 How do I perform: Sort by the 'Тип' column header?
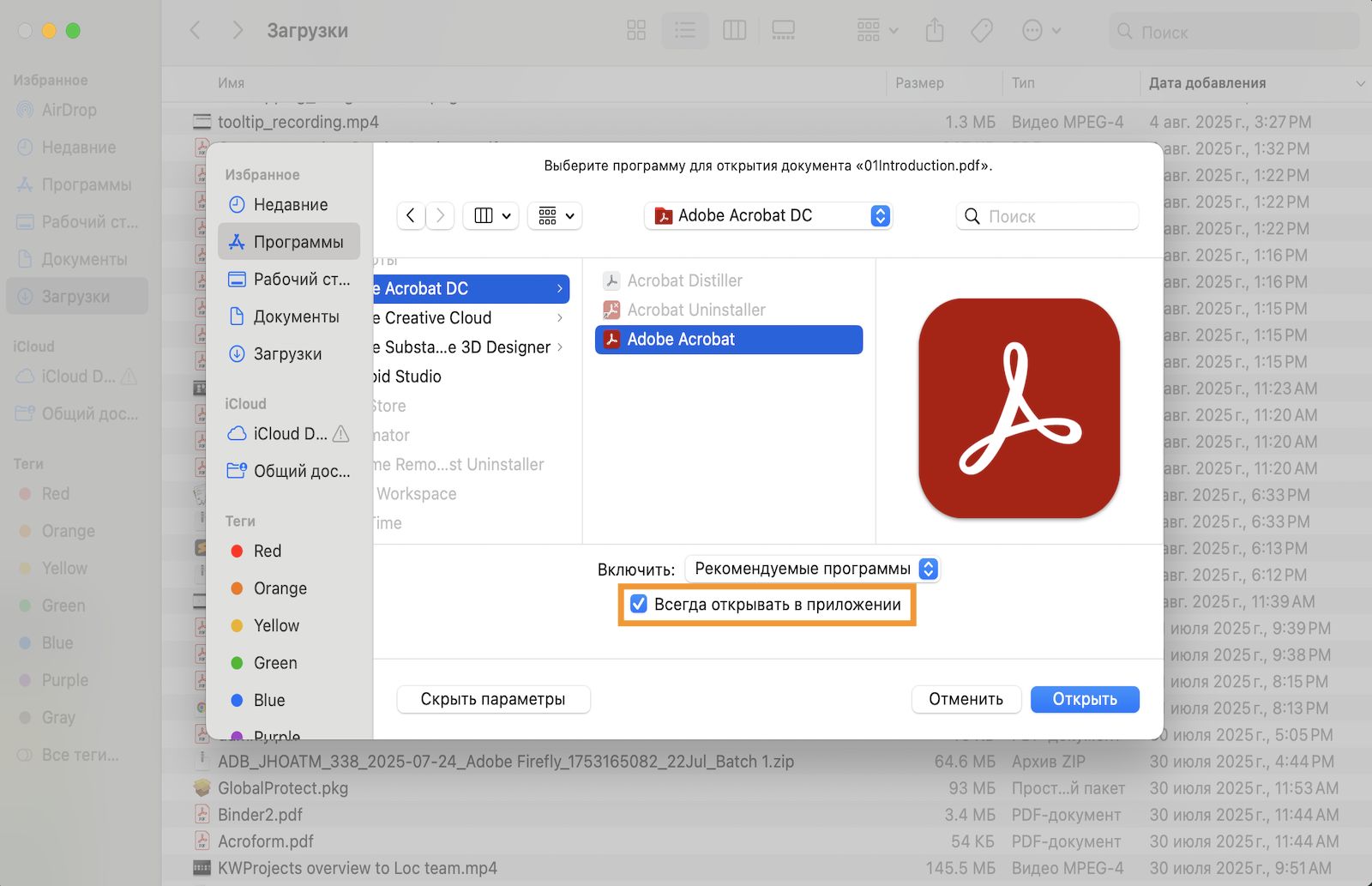coord(1023,83)
